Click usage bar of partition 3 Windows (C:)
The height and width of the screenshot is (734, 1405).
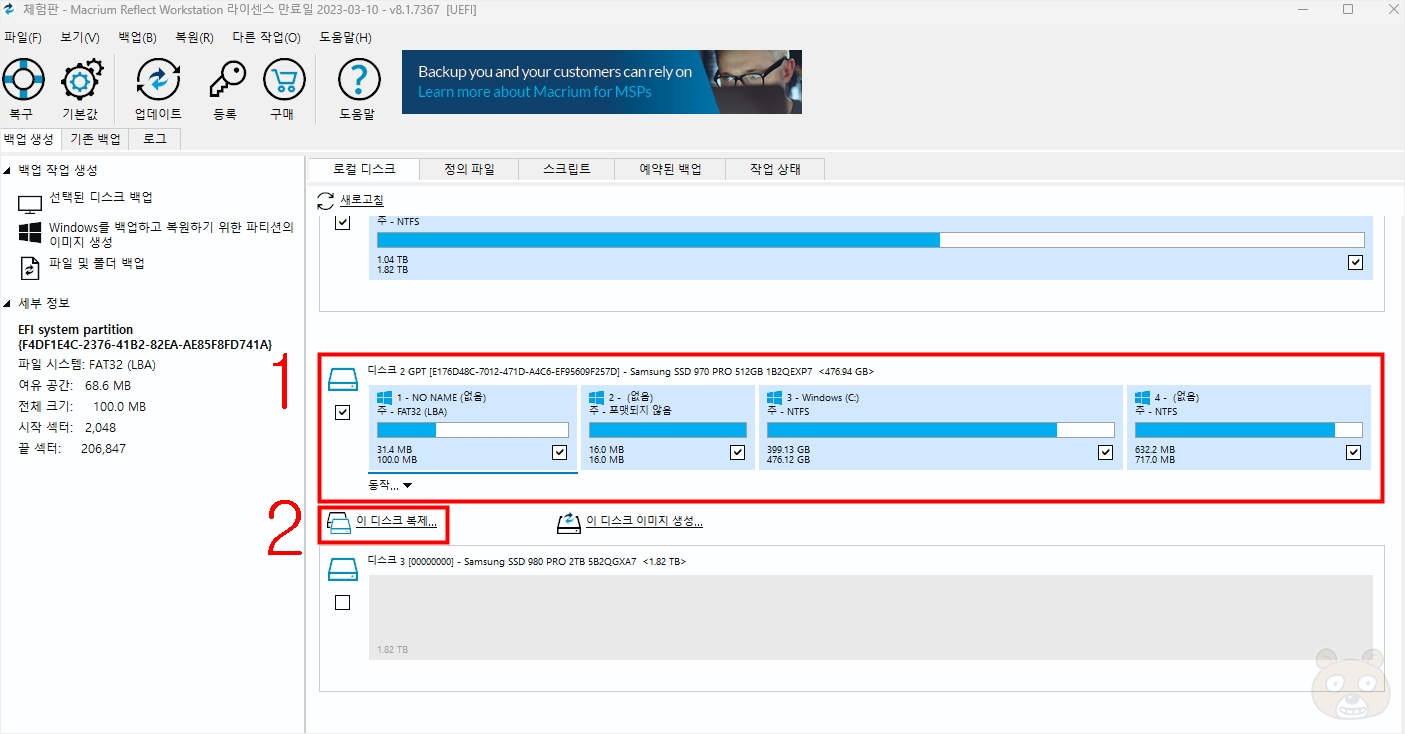(940, 430)
